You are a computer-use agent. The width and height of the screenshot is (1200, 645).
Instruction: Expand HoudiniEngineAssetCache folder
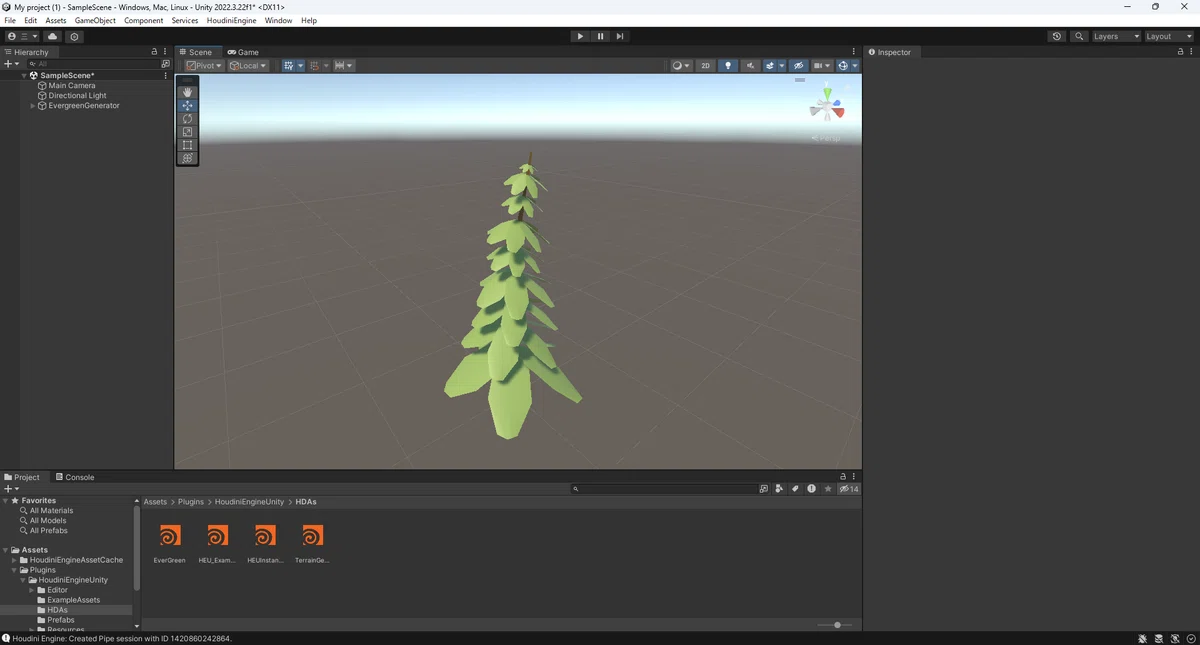coord(15,560)
